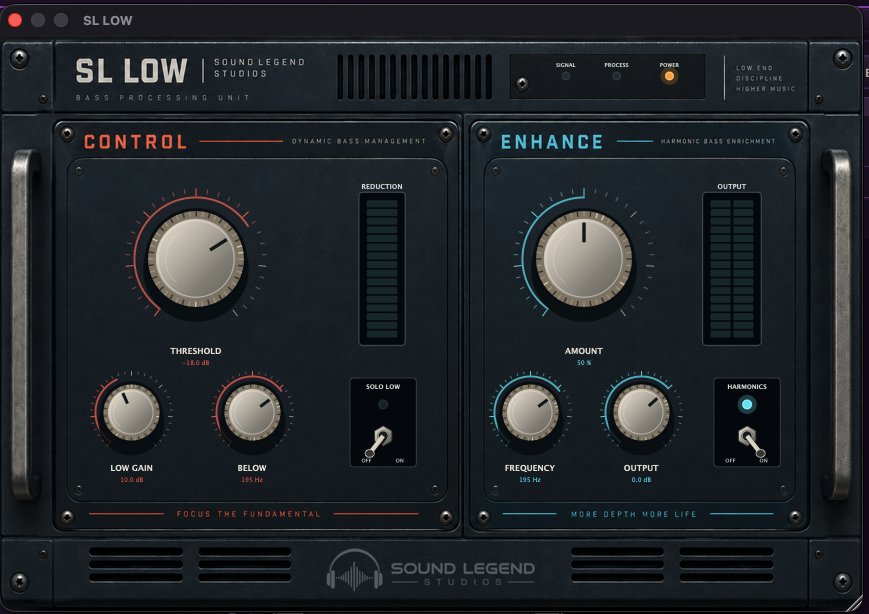Image resolution: width=869 pixels, height=614 pixels.
Task: Click the 195 Hz value under Frequency
Action: pyautogui.click(x=530, y=480)
